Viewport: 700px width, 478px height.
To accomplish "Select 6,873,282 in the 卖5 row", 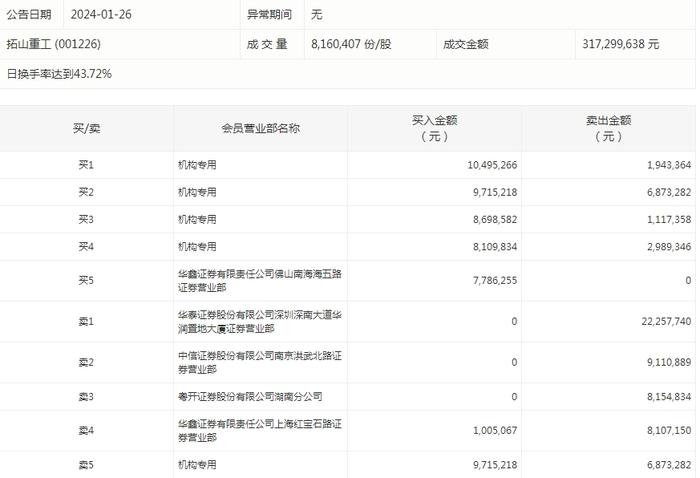I will tap(669, 465).
